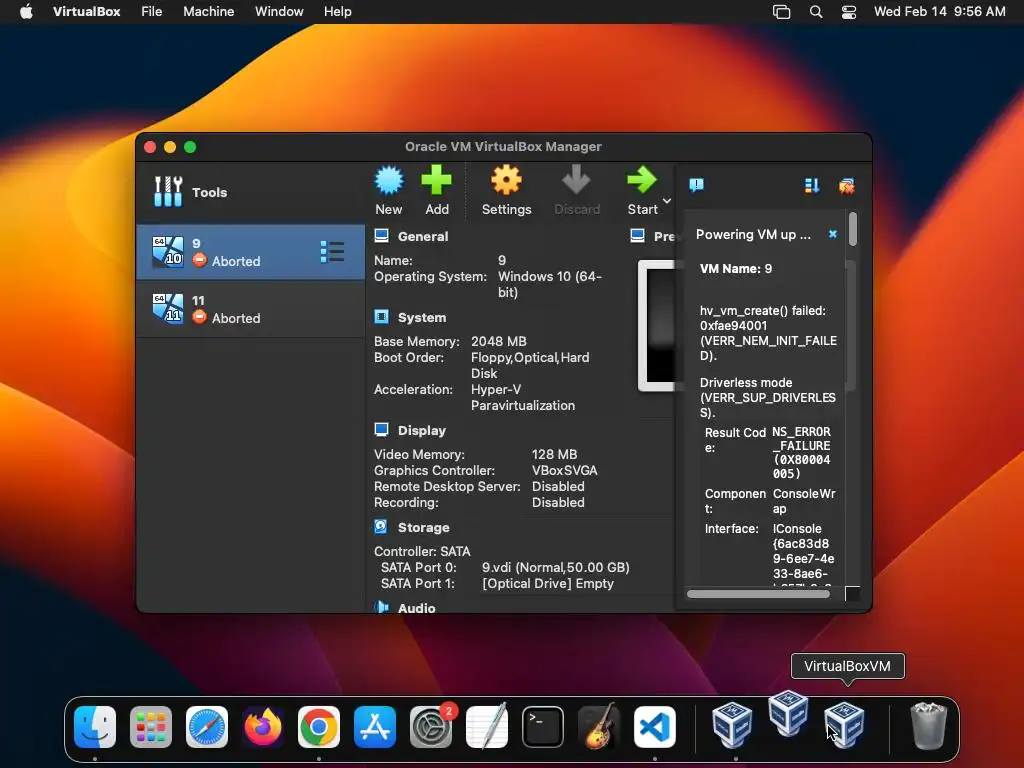The image size is (1024, 768).
Task: Click the VM preview thumbnail
Action: (657, 325)
